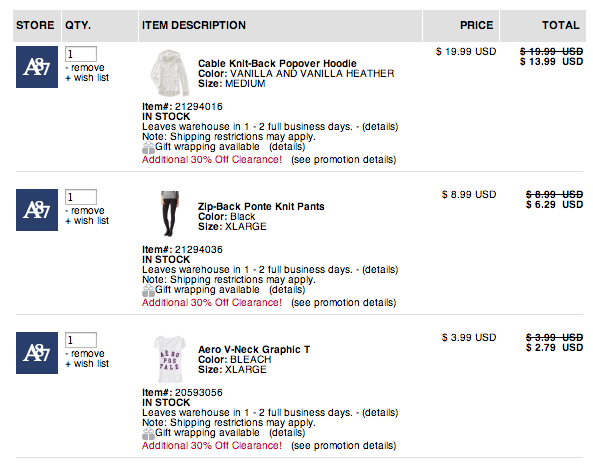Open warehouse shipping details for Knit Pants
This screenshot has height=471, width=593.
pyautogui.click(x=380, y=270)
